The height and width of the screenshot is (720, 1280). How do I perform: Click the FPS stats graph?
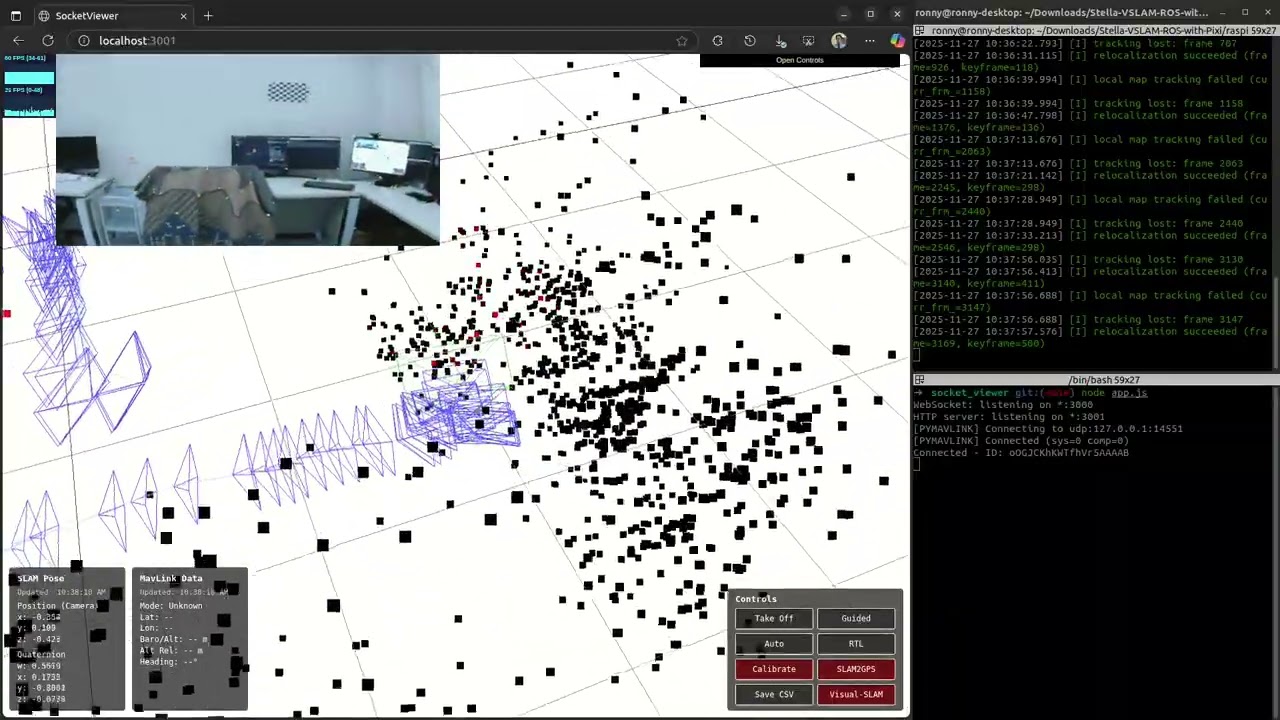[29, 87]
